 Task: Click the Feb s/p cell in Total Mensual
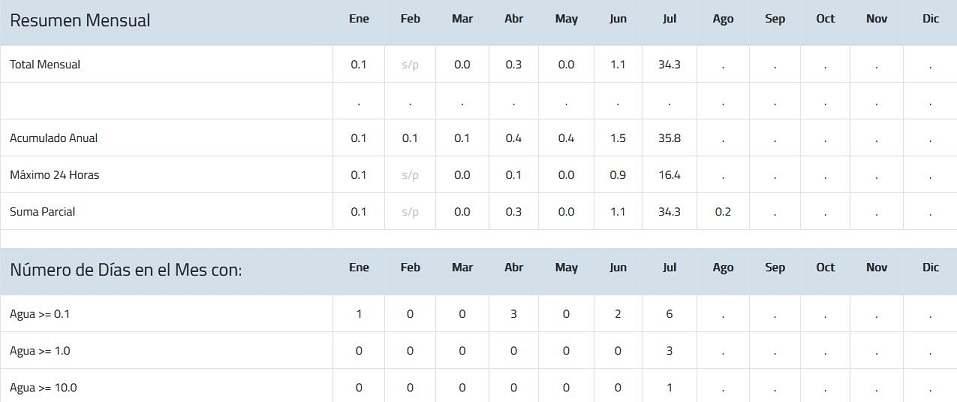(410, 64)
